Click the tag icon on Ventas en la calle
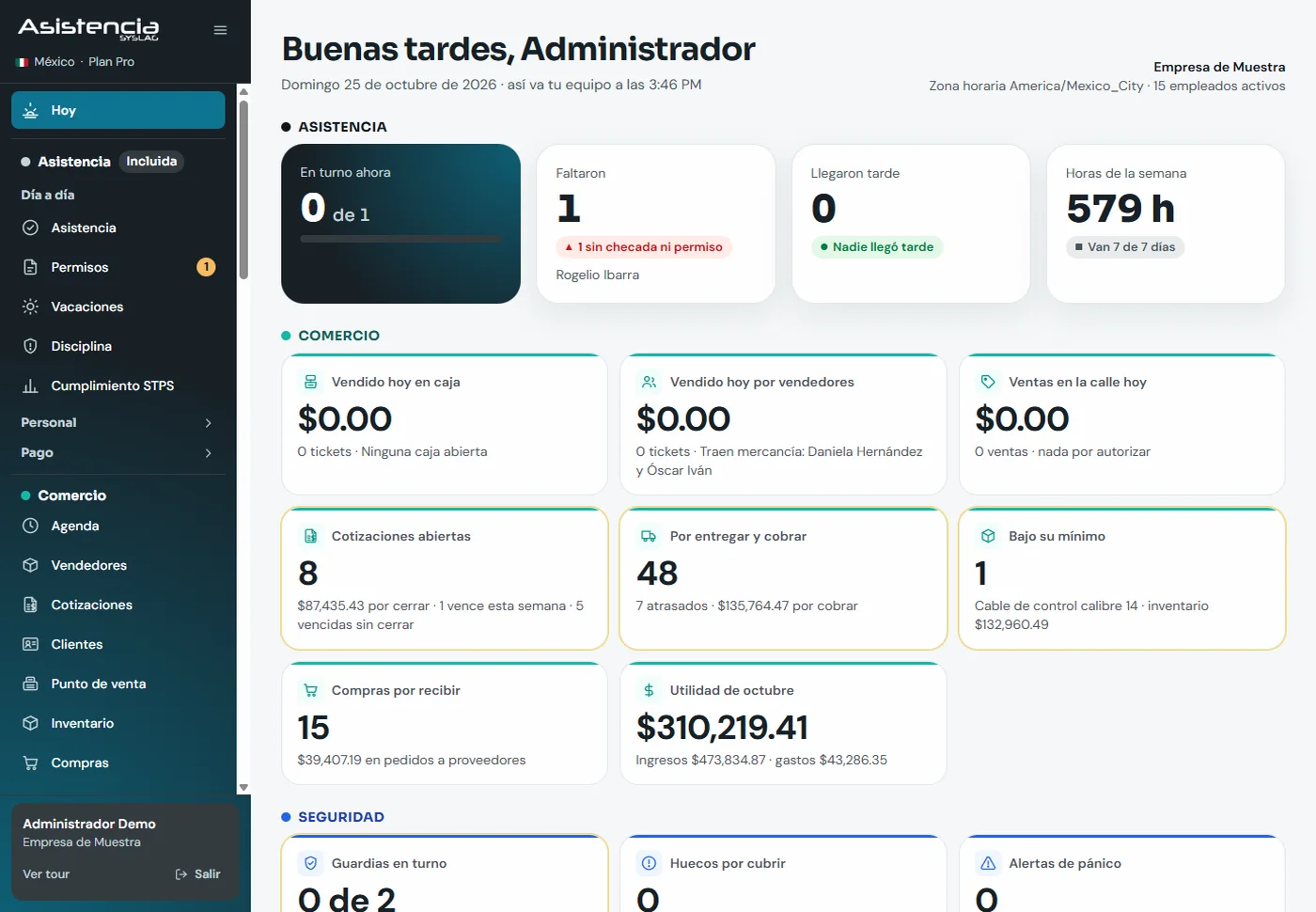This screenshot has width=1316, height=912. pos(988,382)
